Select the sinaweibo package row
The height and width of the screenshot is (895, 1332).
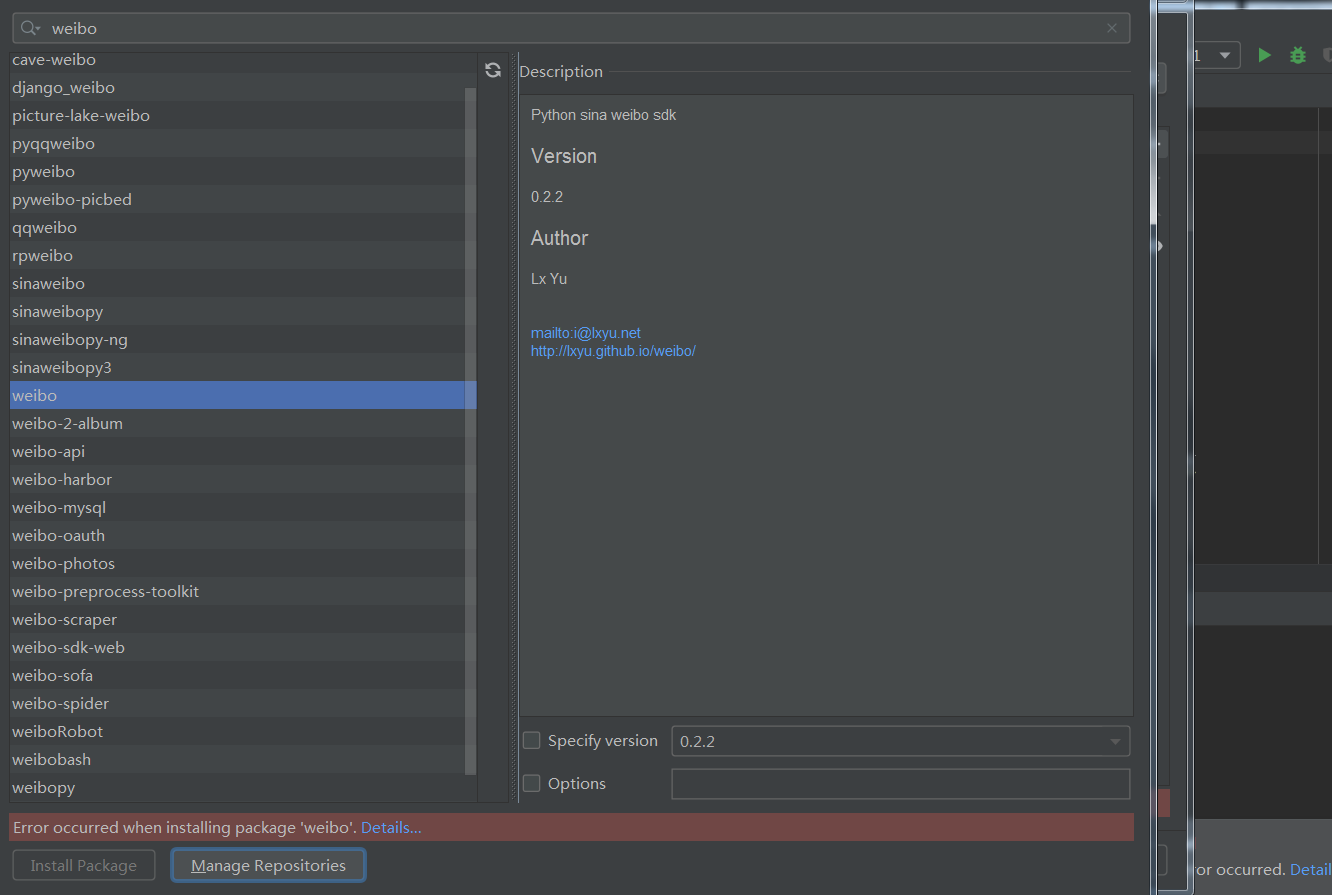pyautogui.click(x=243, y=283)
